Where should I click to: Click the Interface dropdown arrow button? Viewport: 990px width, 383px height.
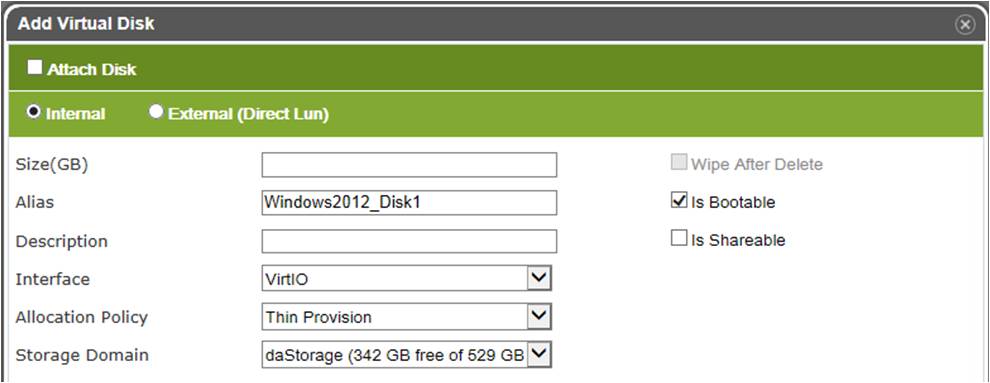tap(539, 278)
